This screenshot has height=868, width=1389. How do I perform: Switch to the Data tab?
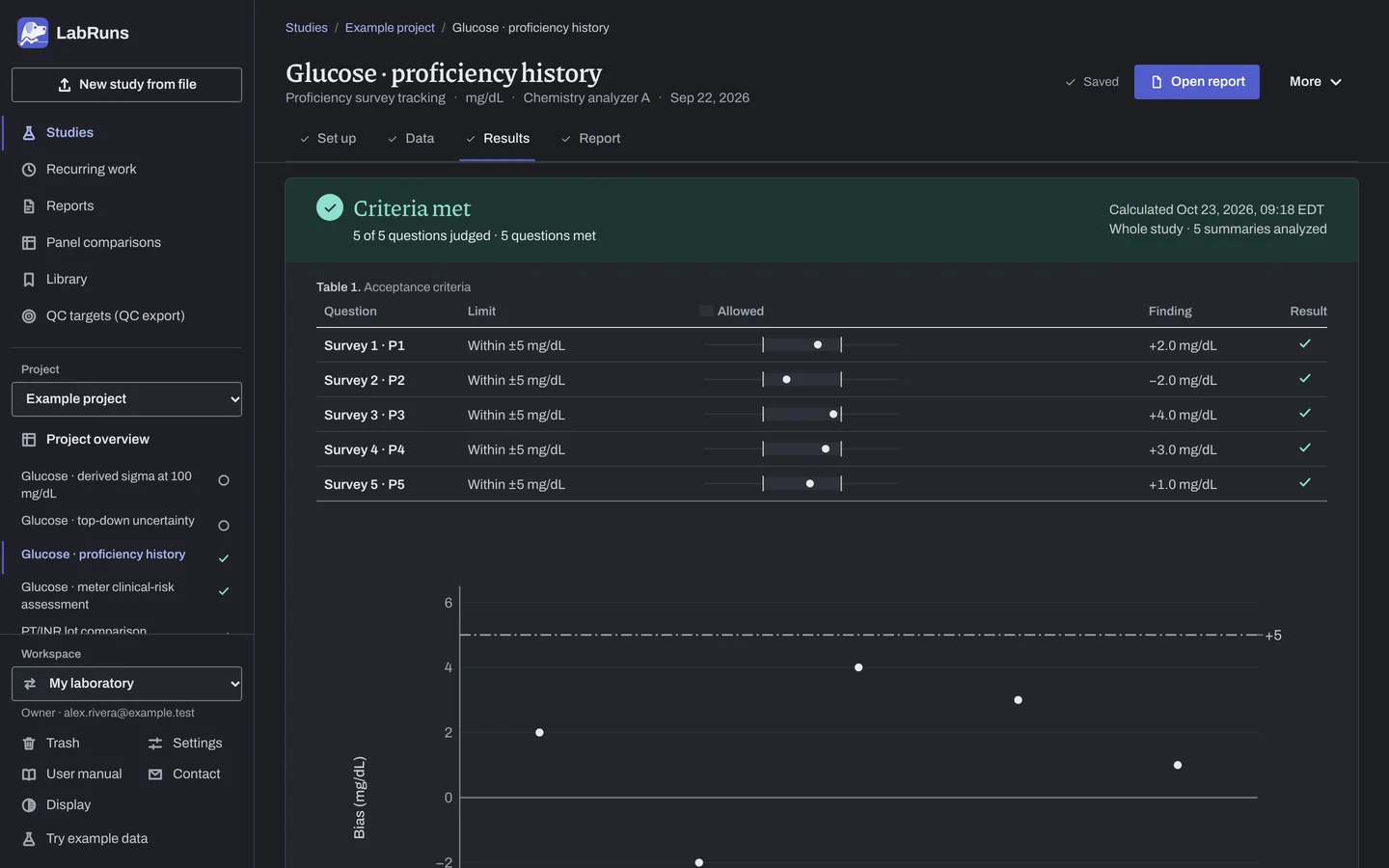tap(411, 139)
